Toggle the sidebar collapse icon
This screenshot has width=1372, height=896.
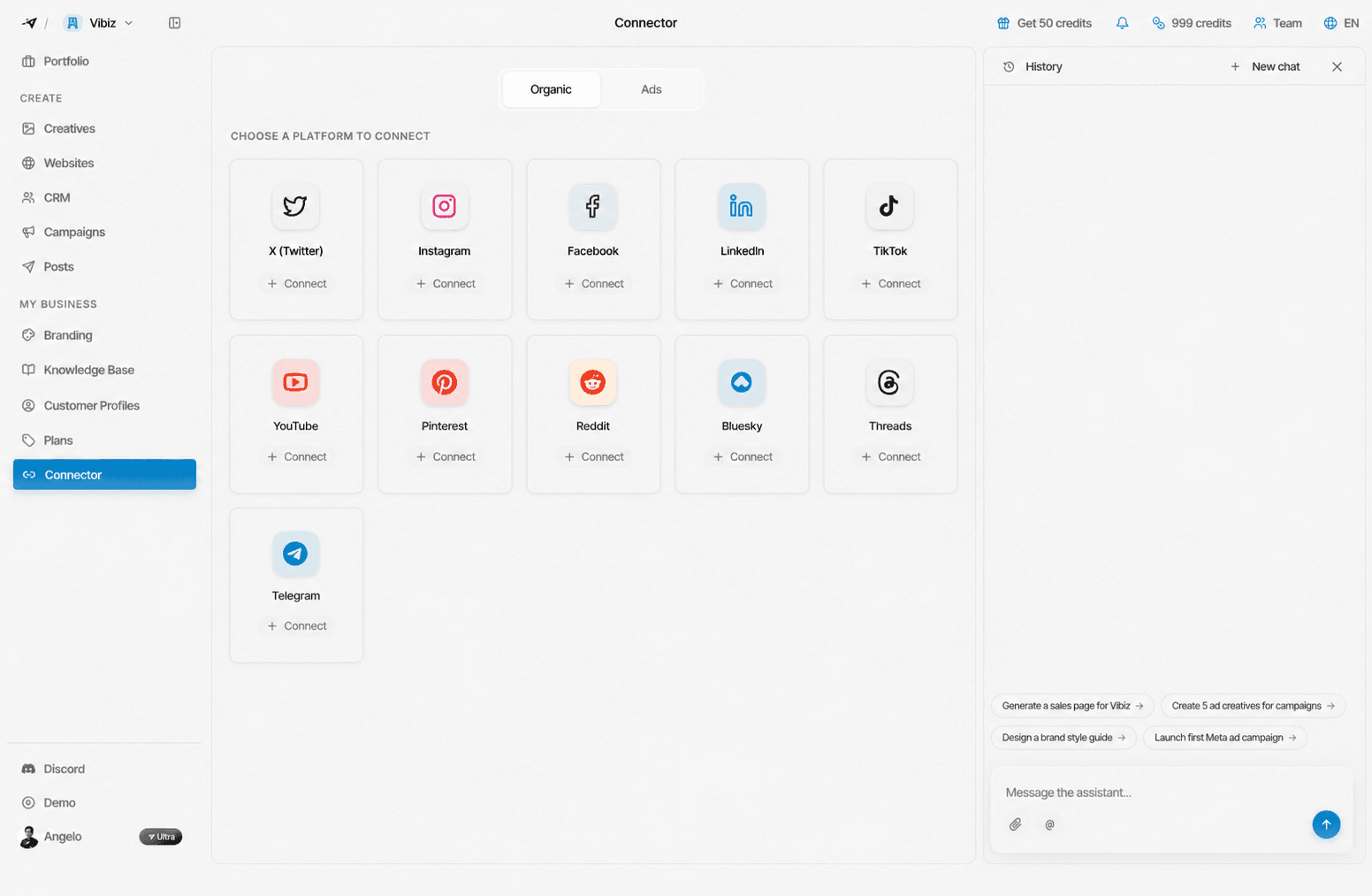click(x=174, y=23)
